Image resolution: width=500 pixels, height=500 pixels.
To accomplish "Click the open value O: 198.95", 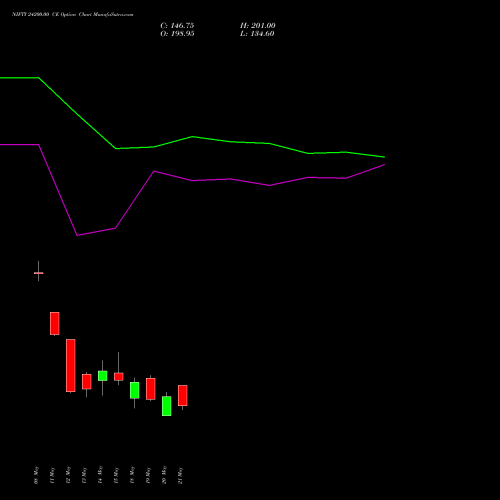I will 177,34.
